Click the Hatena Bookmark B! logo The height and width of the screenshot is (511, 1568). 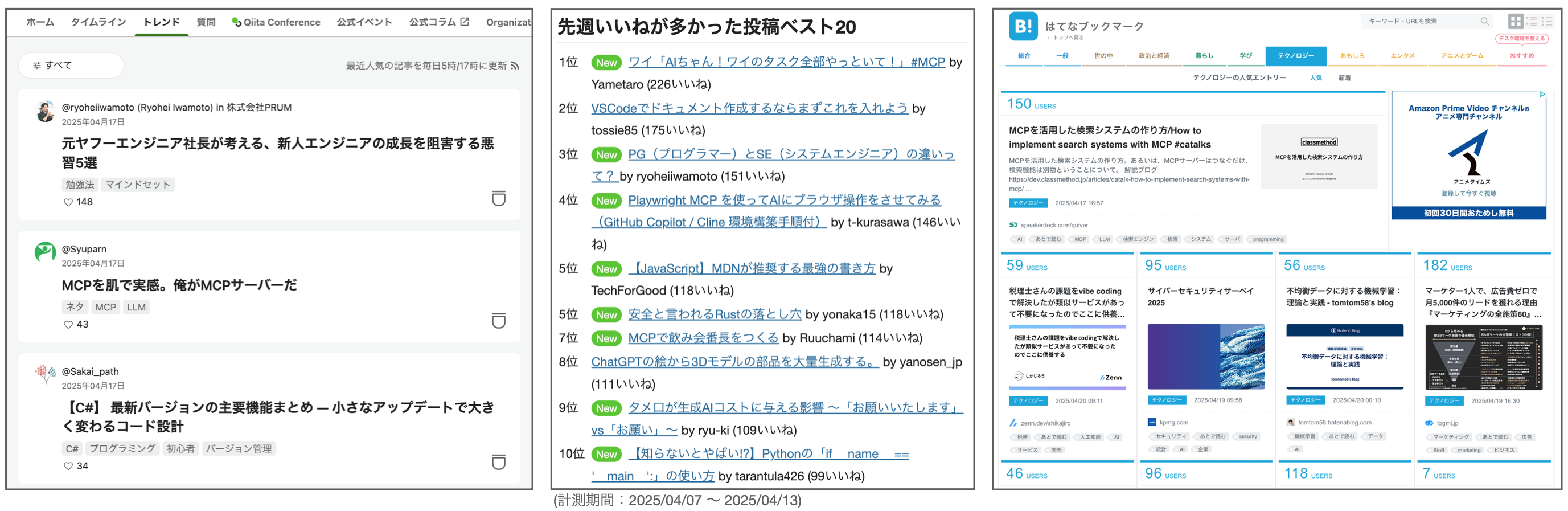click(x=1023, y=26)
